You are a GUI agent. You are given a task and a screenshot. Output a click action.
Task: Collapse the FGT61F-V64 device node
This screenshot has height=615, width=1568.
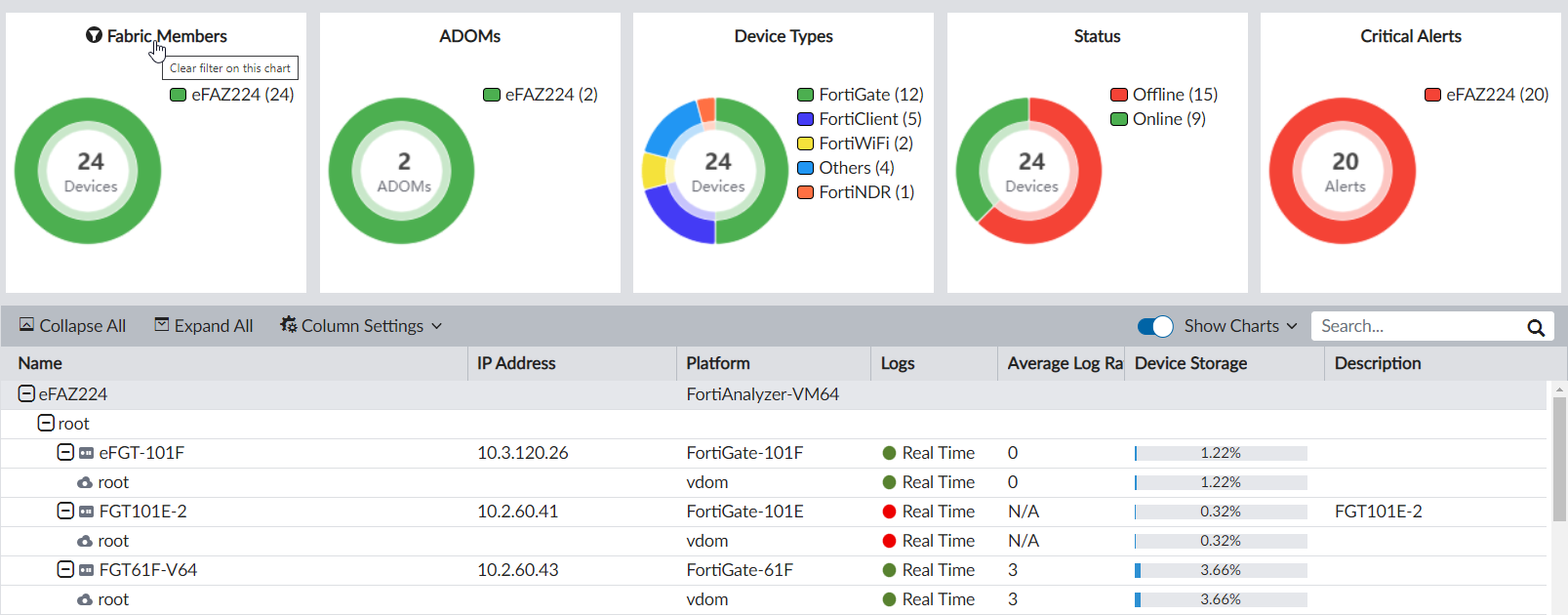point(65,569)
